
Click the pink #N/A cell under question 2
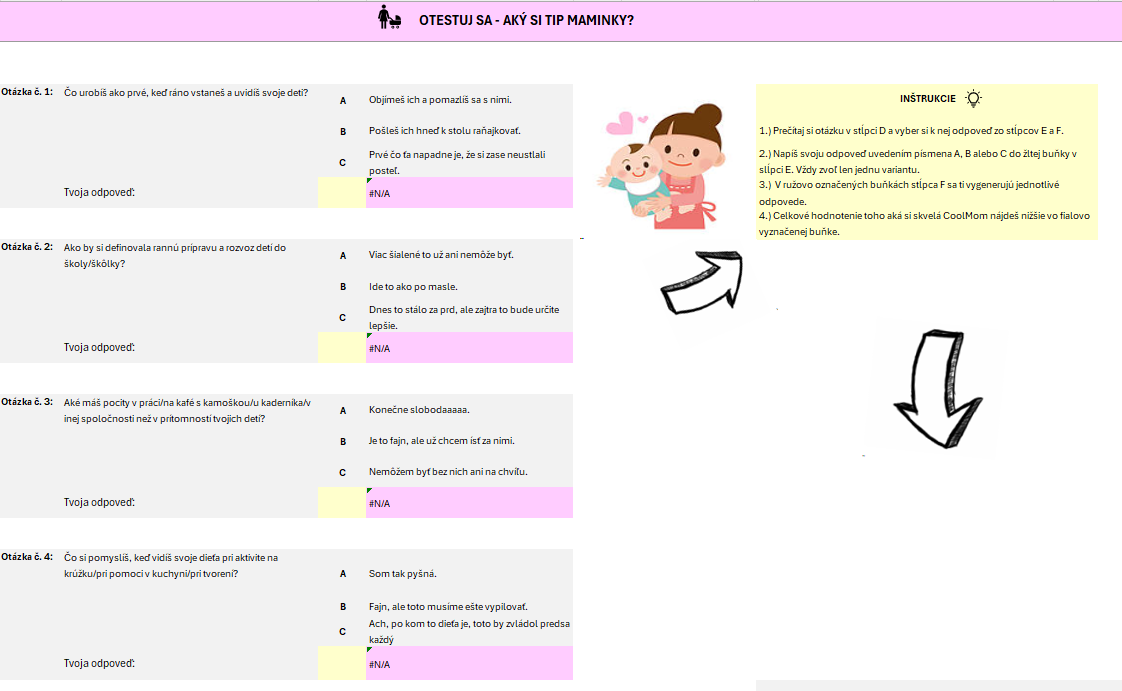coord(469,348)
